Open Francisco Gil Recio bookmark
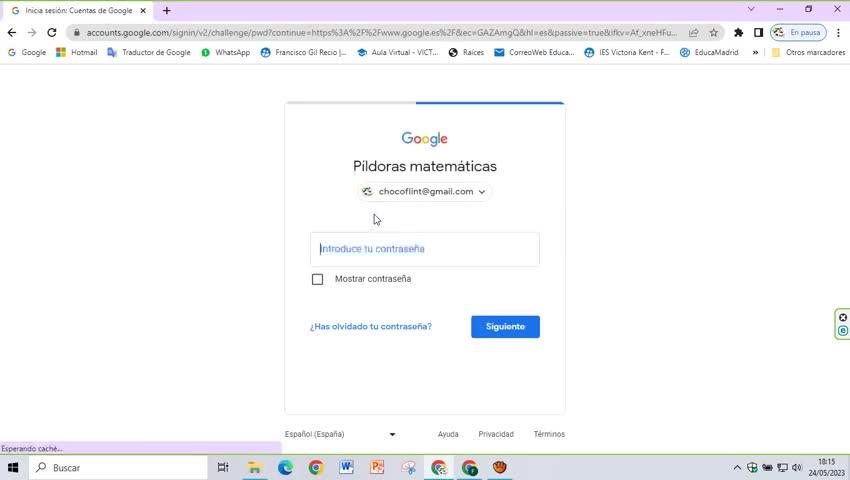This screenshot has height=480, width=850. pyautogui.click(x=304, y=52)
